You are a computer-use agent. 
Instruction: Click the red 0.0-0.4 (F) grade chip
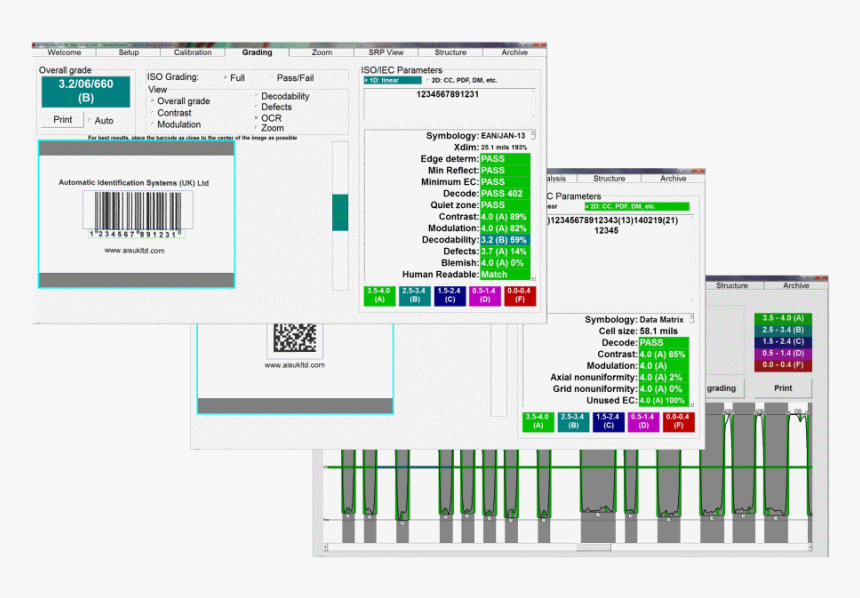click(516, 296)
